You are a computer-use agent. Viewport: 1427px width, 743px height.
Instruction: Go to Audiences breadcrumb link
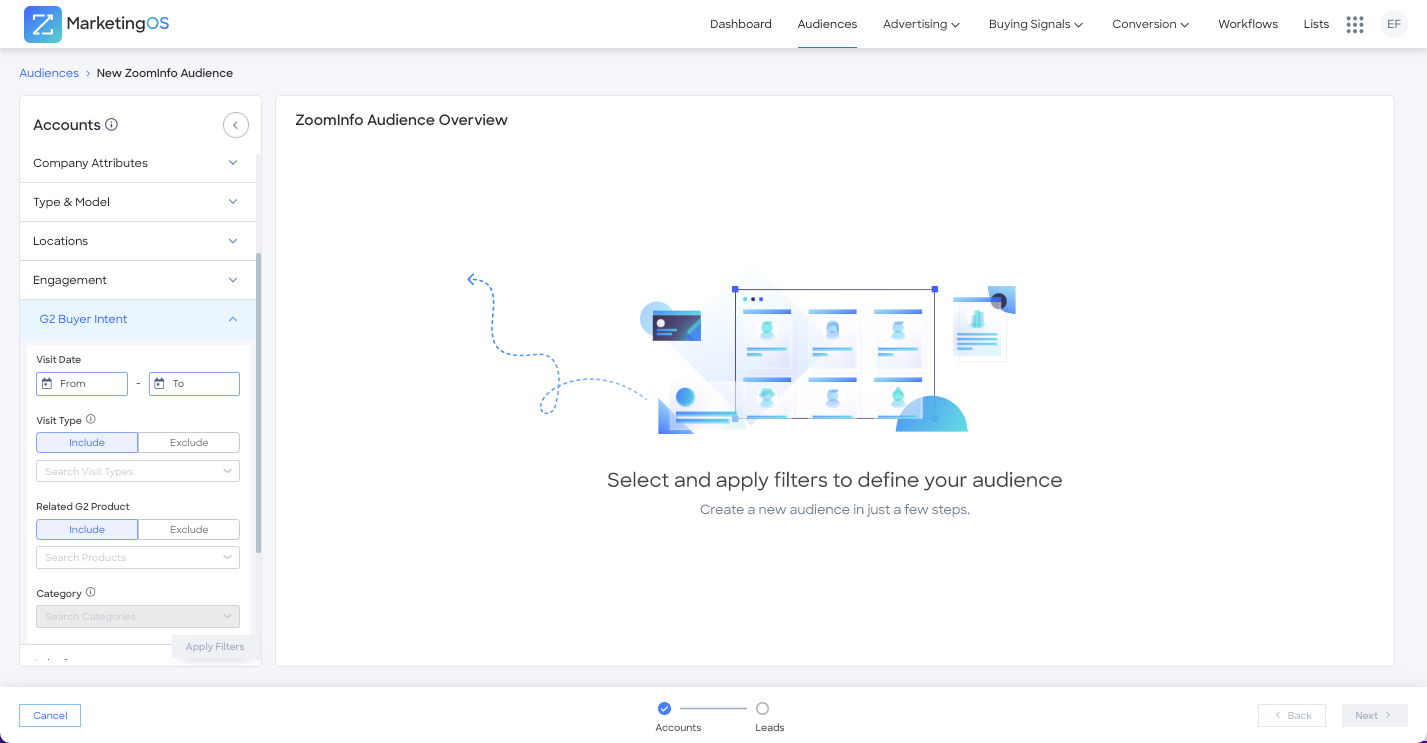pos(49,73)
